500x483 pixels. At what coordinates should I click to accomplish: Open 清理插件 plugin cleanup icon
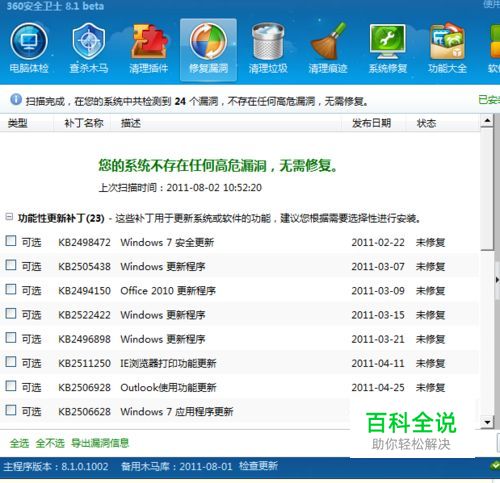[149, 48]
